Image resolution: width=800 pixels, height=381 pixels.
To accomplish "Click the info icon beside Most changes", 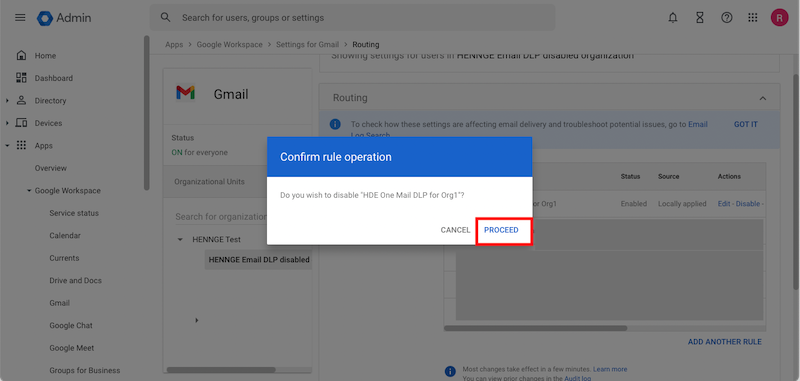I will point(450,371).
